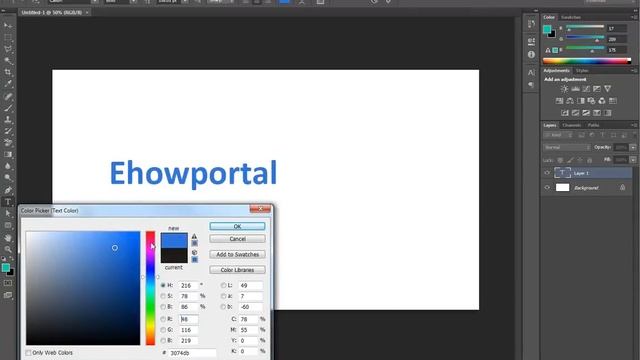Image resolution: width=640 pixels, height=360 pixels.
Task: Click the not-web-safe cube icon
Action: tap(194, 252)
